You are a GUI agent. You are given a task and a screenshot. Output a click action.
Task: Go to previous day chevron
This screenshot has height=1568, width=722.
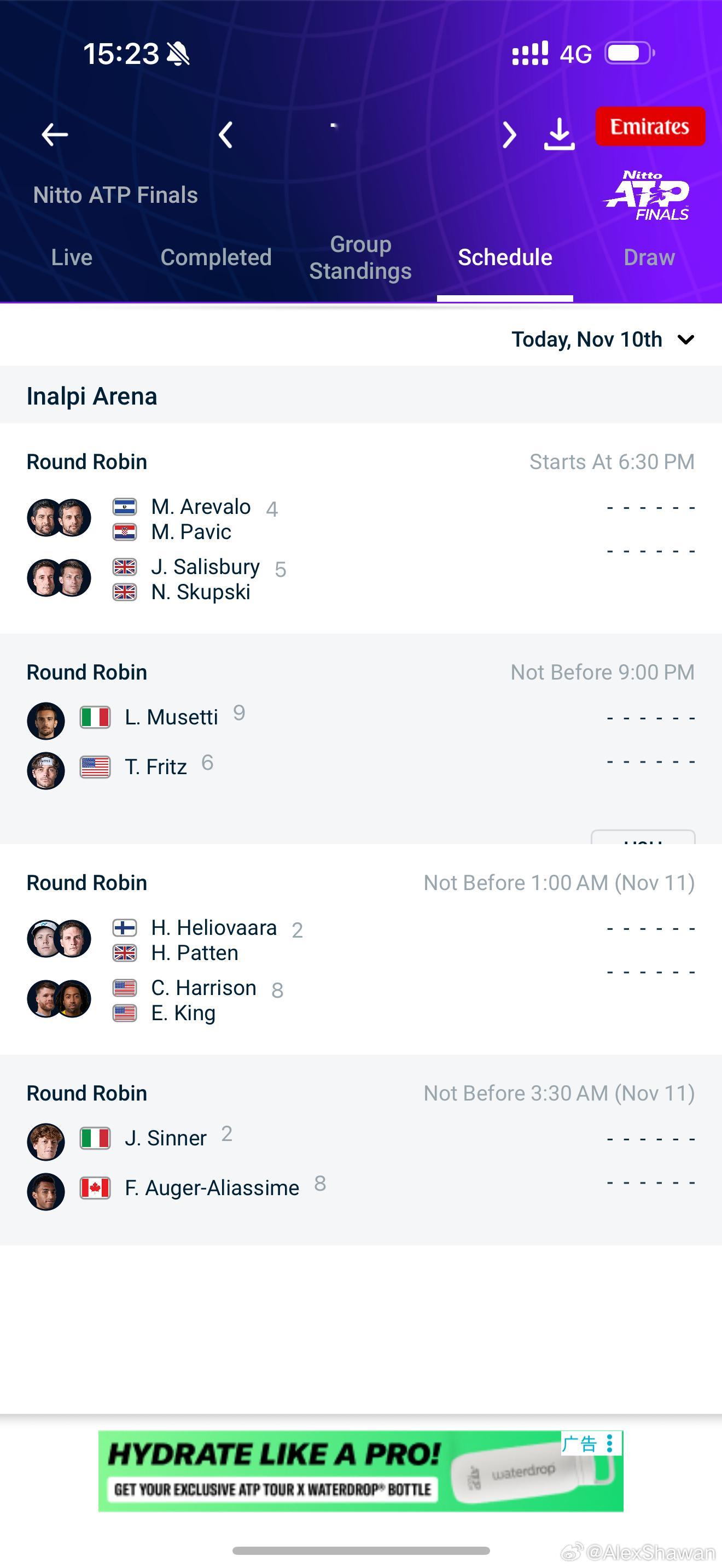pyautogui.click(x=225, y=134)
